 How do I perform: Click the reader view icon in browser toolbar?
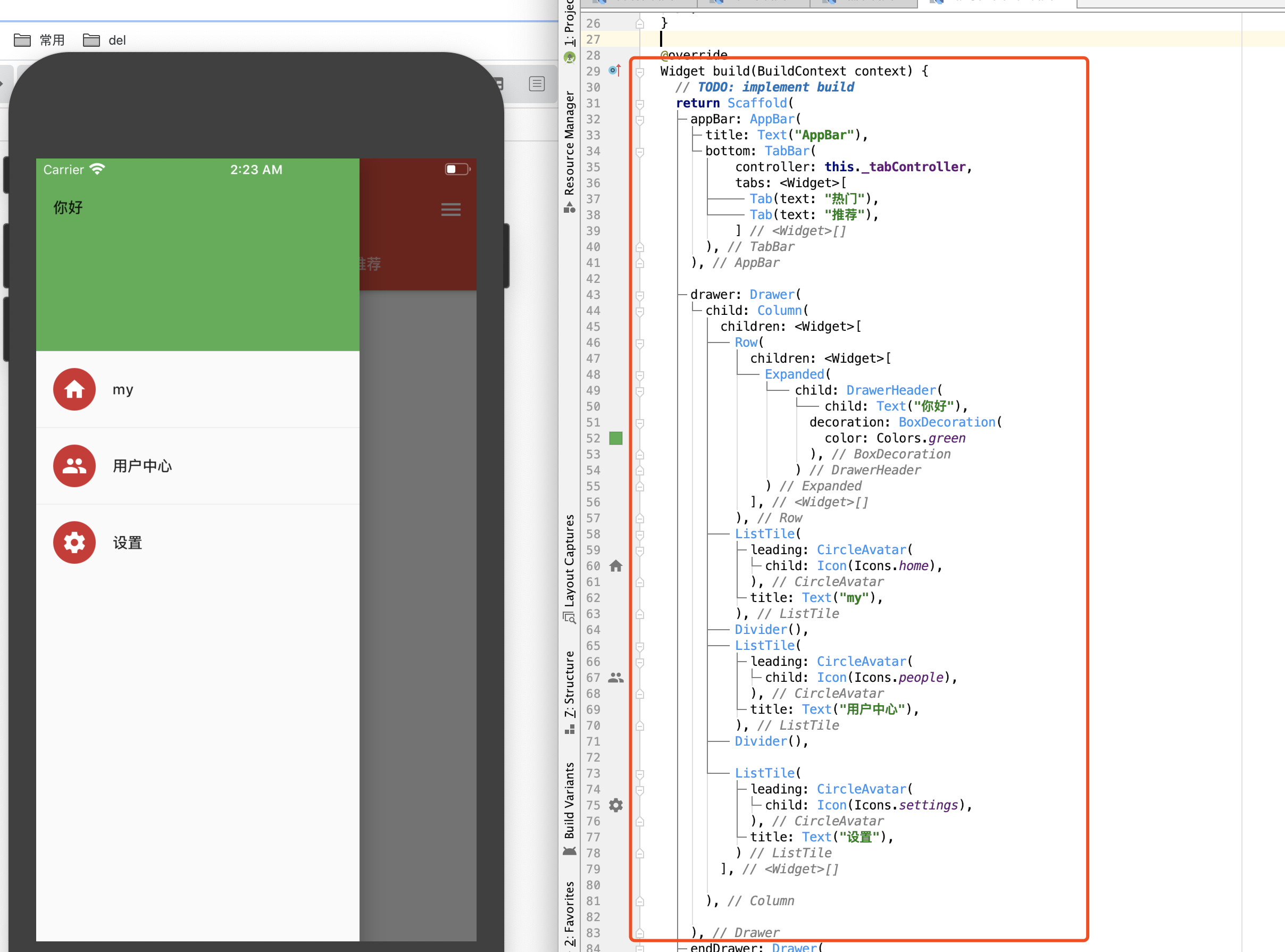coord(537,84)
